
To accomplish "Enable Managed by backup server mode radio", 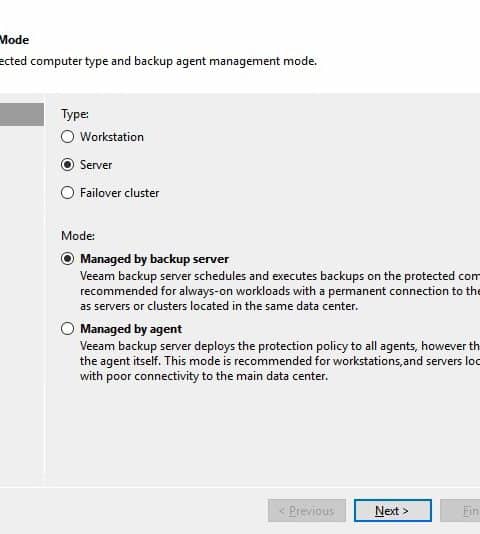I will [x=67, y=259].
